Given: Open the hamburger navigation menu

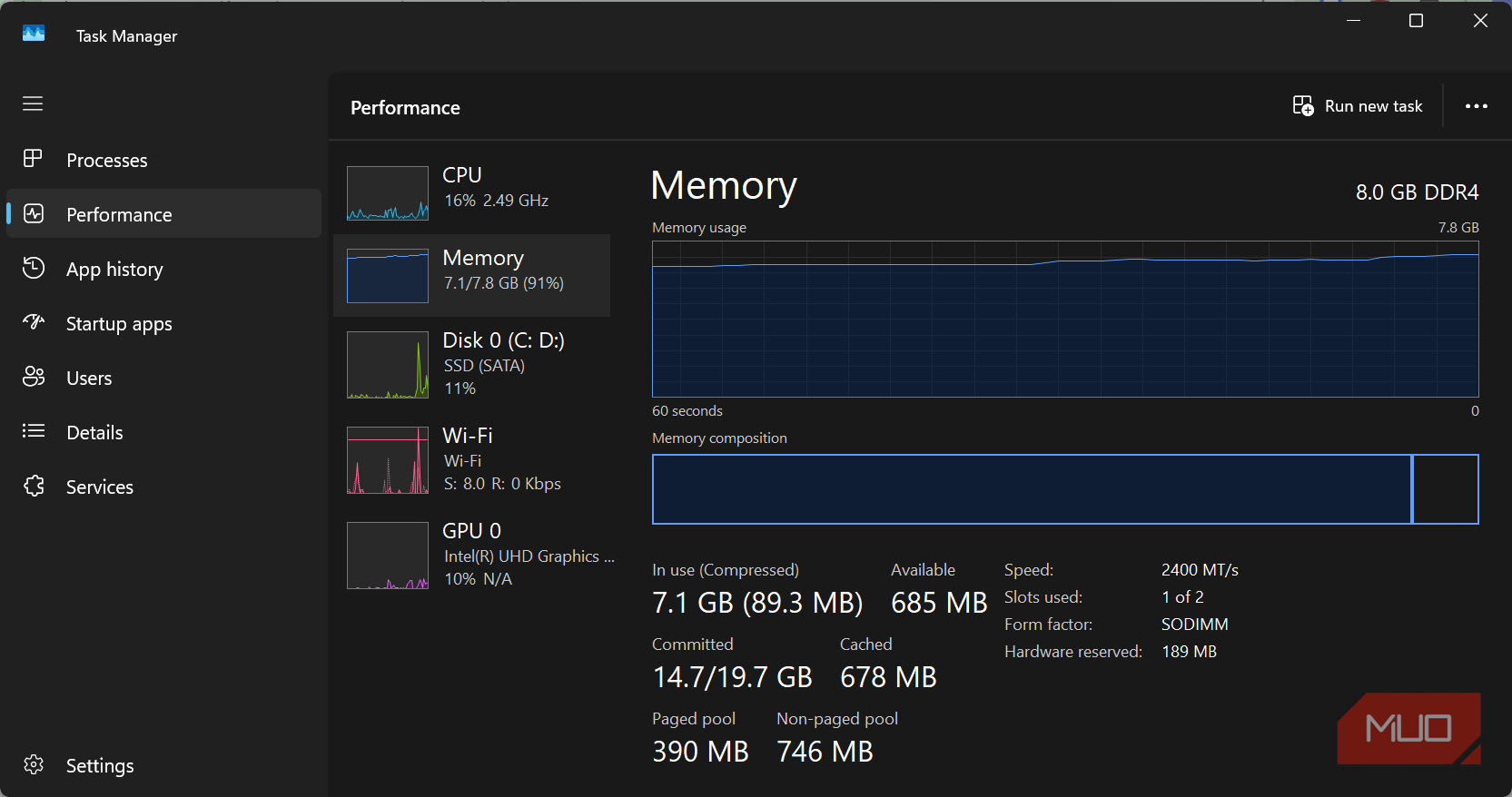Looking at the screenshot, I should (33, 103).
